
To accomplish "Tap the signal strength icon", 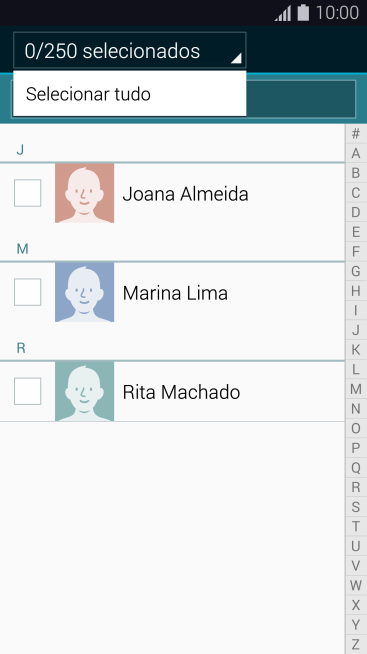I will coord(283,13).
